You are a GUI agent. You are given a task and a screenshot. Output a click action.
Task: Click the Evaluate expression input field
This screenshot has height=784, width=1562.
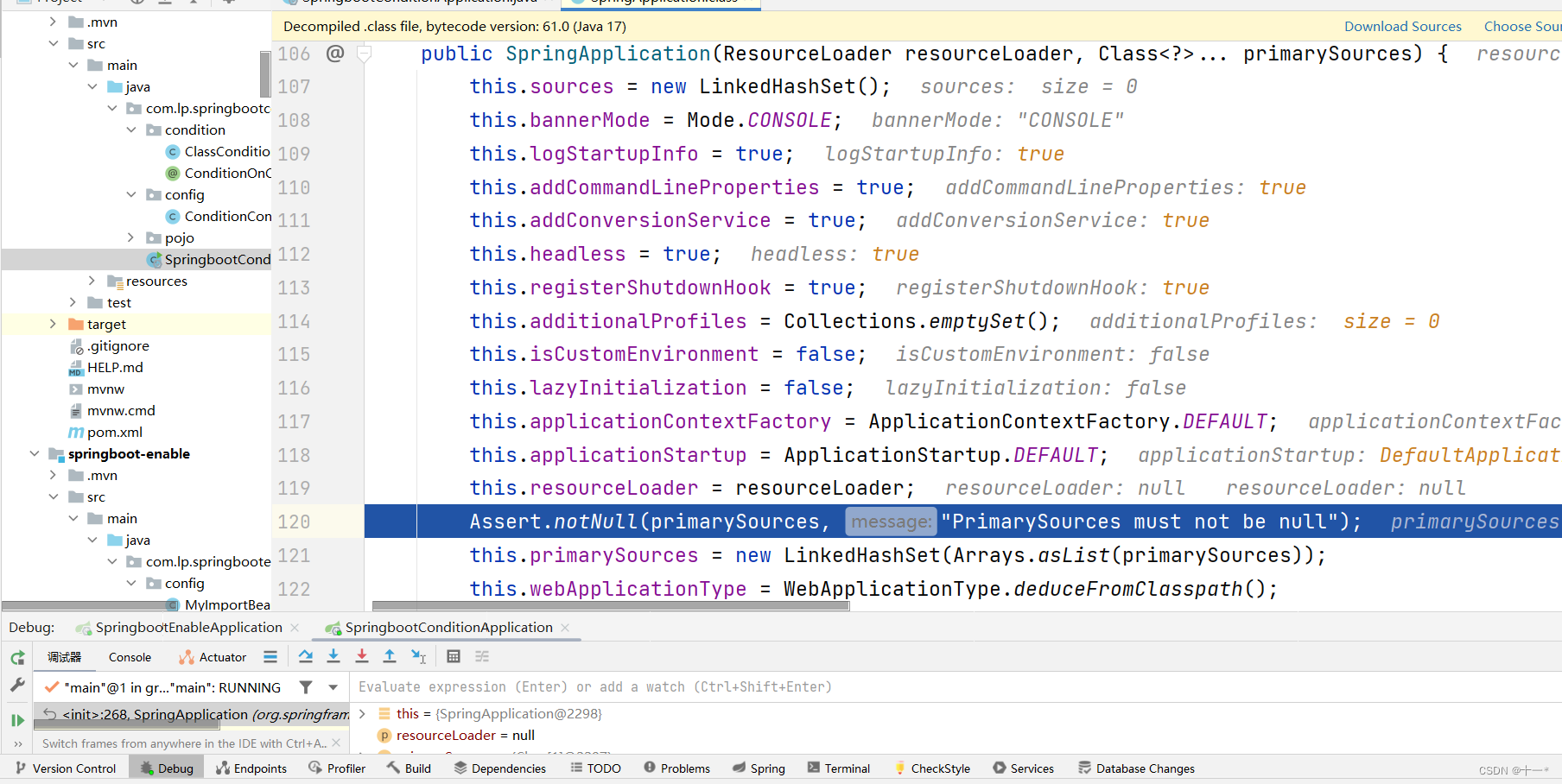pyautogui.click(x=957, y=687)
